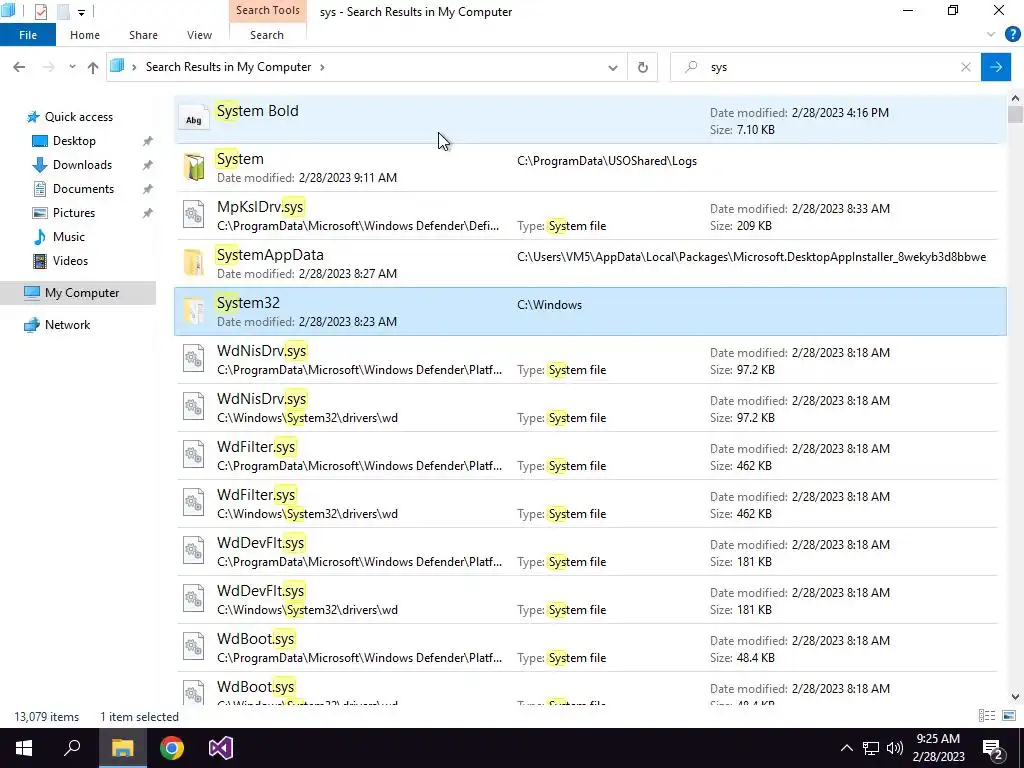Select WdFilter.sys in System32 drivers wd

click(590, 504)
